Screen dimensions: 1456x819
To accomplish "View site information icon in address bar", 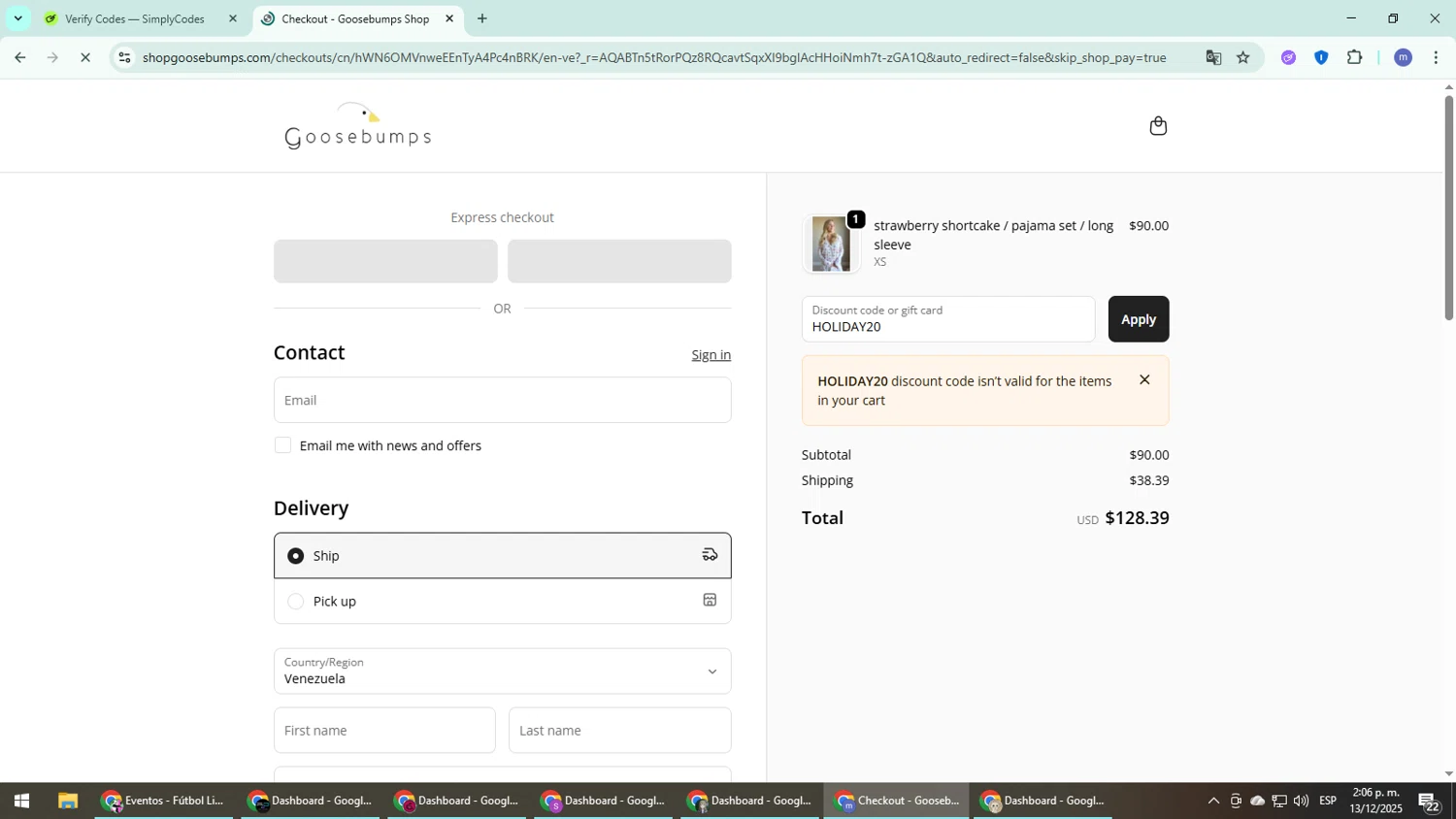I will click(x=124, y=57).
